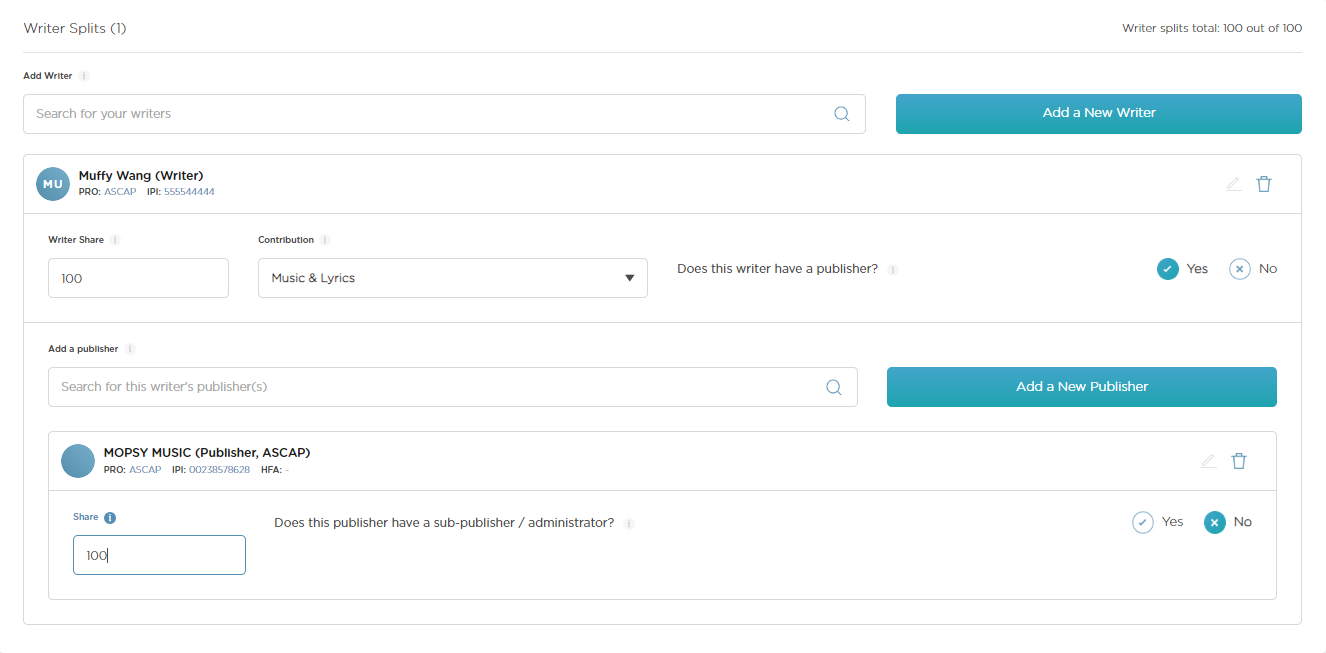The height and width of the screenshot is (653, 1326).
Task: Click Writer Splits (1) heading
Action: click(75, 28)
